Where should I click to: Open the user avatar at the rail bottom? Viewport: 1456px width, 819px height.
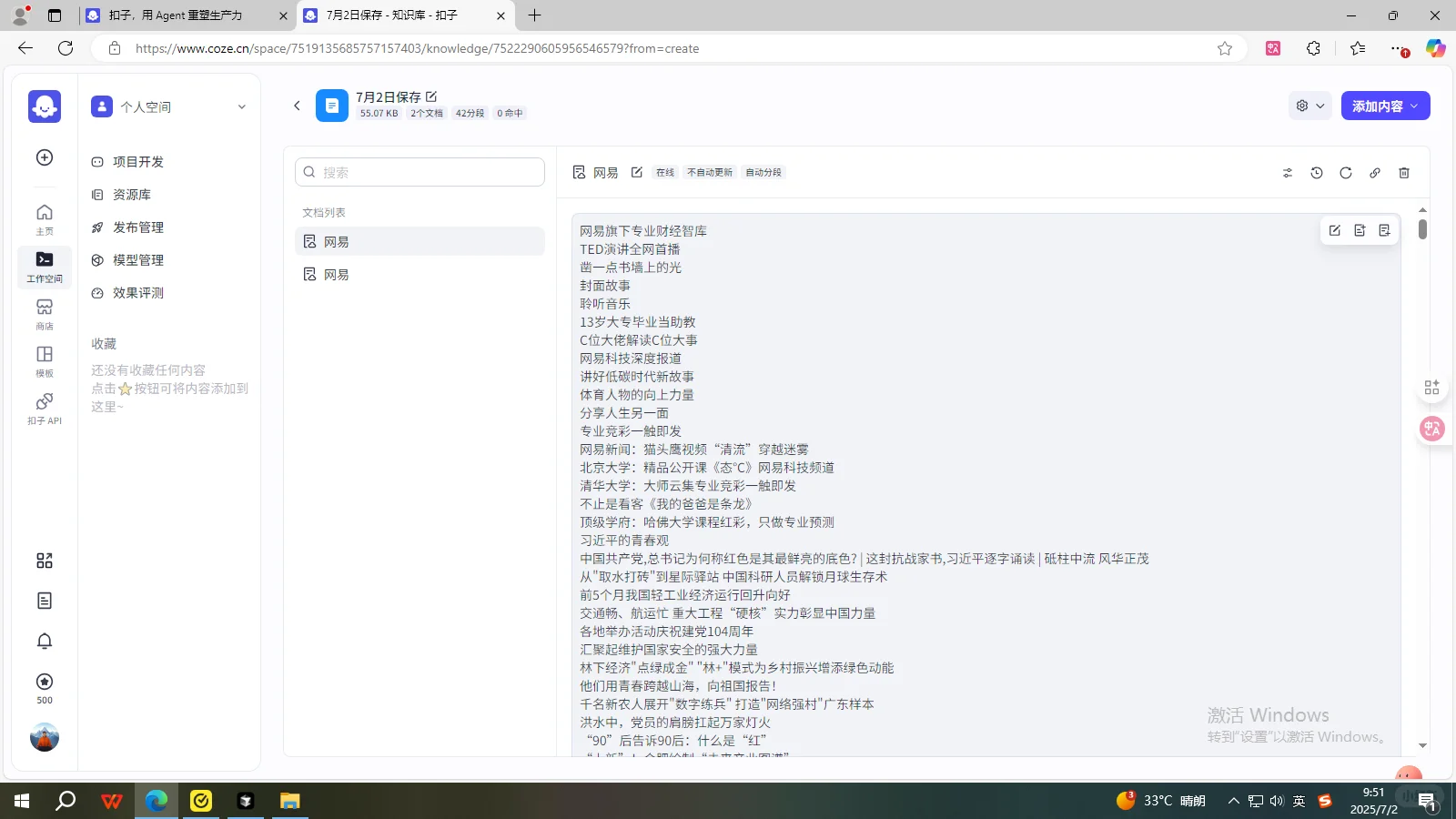click(x=45, y=737)
